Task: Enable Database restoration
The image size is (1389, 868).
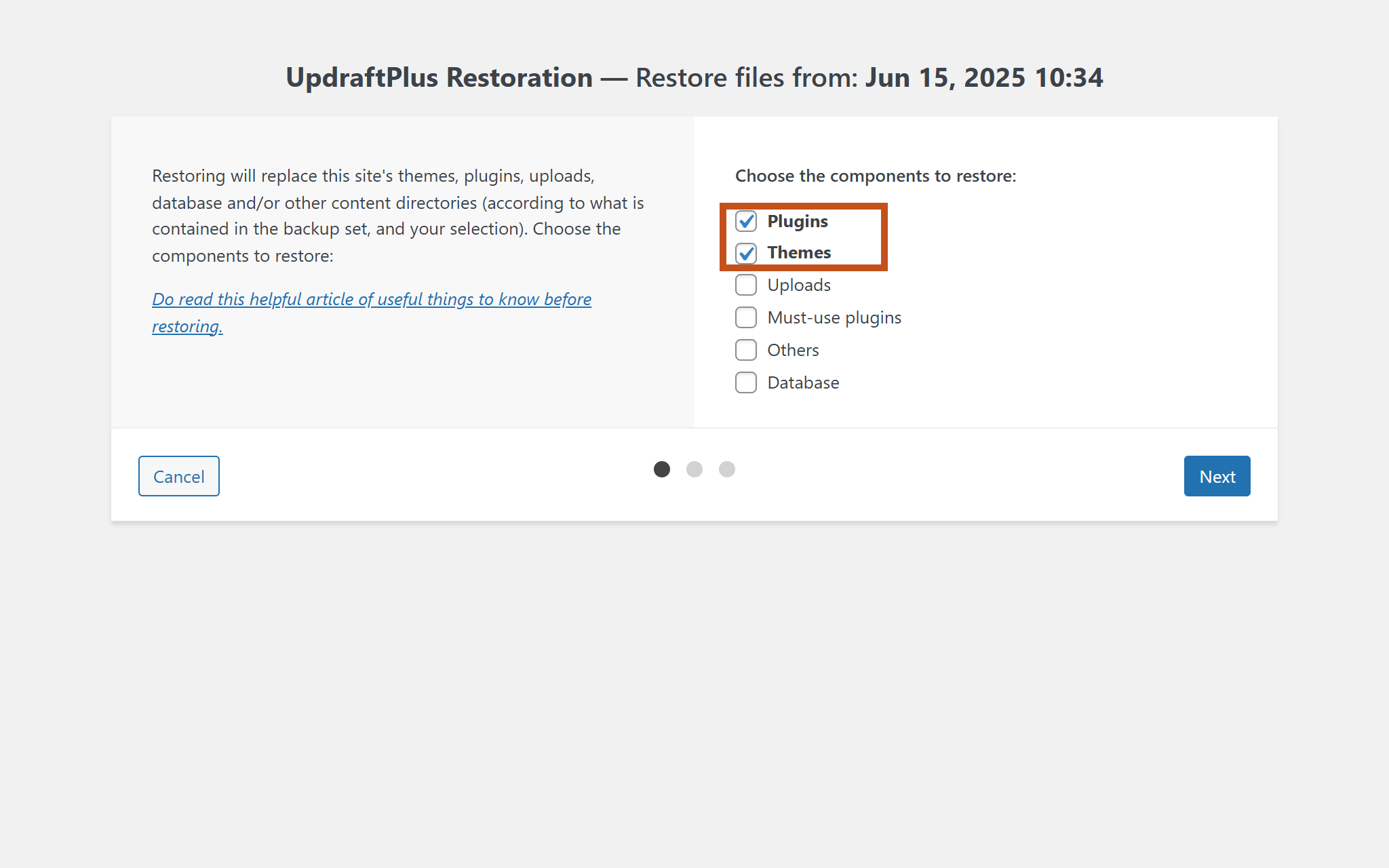Action: tap(745, 382)
